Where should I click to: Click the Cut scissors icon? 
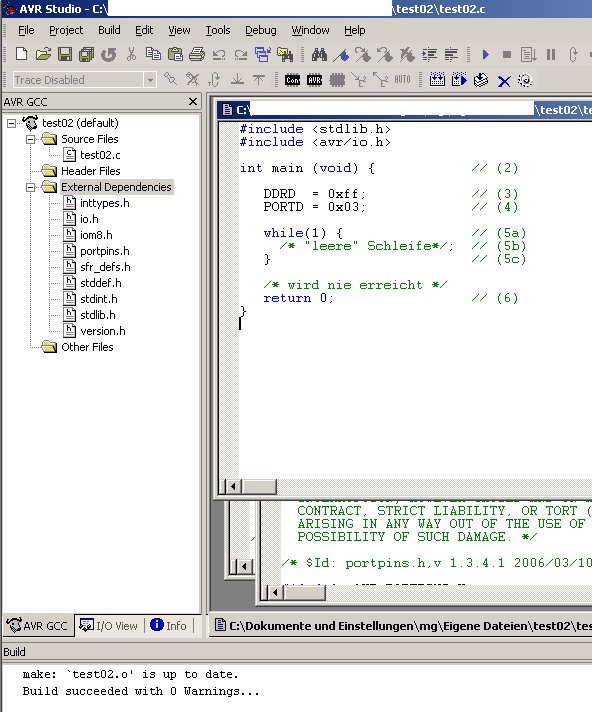tap(131, 54)
